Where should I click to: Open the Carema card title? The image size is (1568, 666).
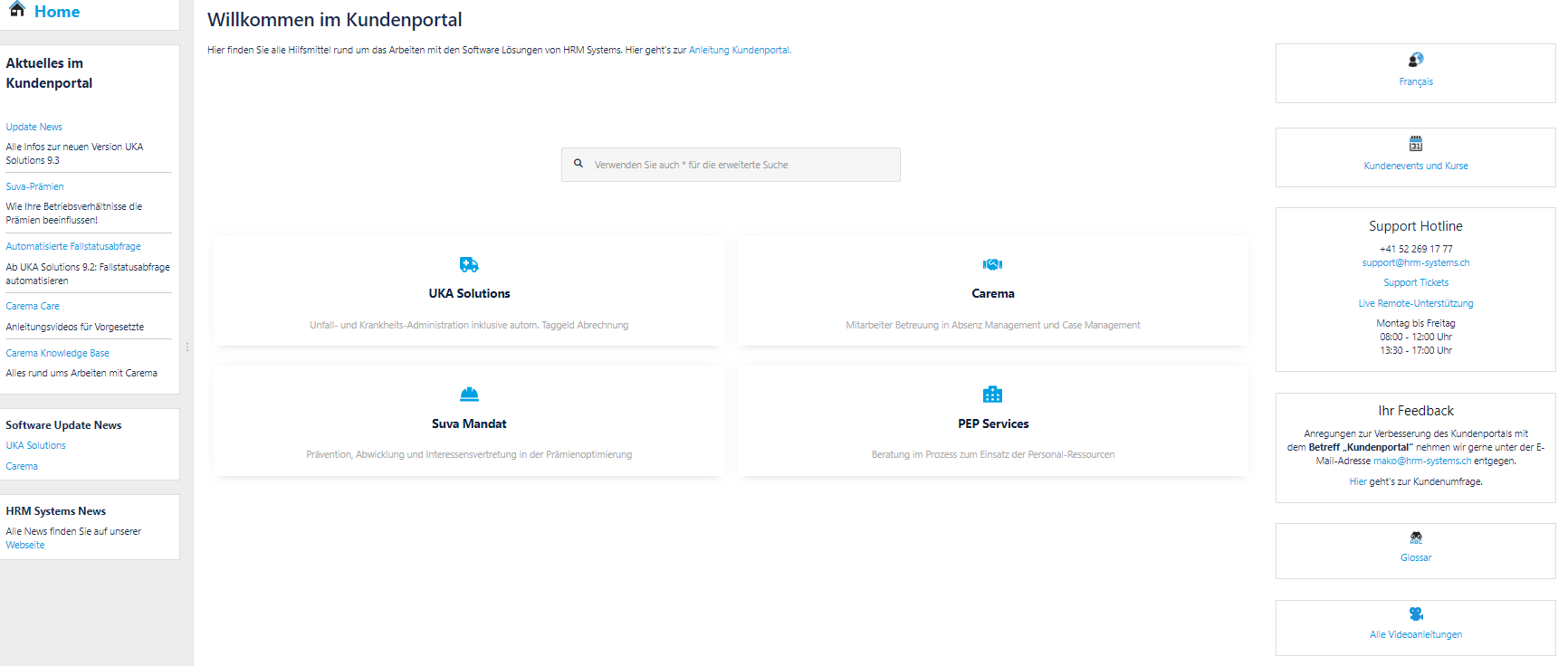coord(993,293)
